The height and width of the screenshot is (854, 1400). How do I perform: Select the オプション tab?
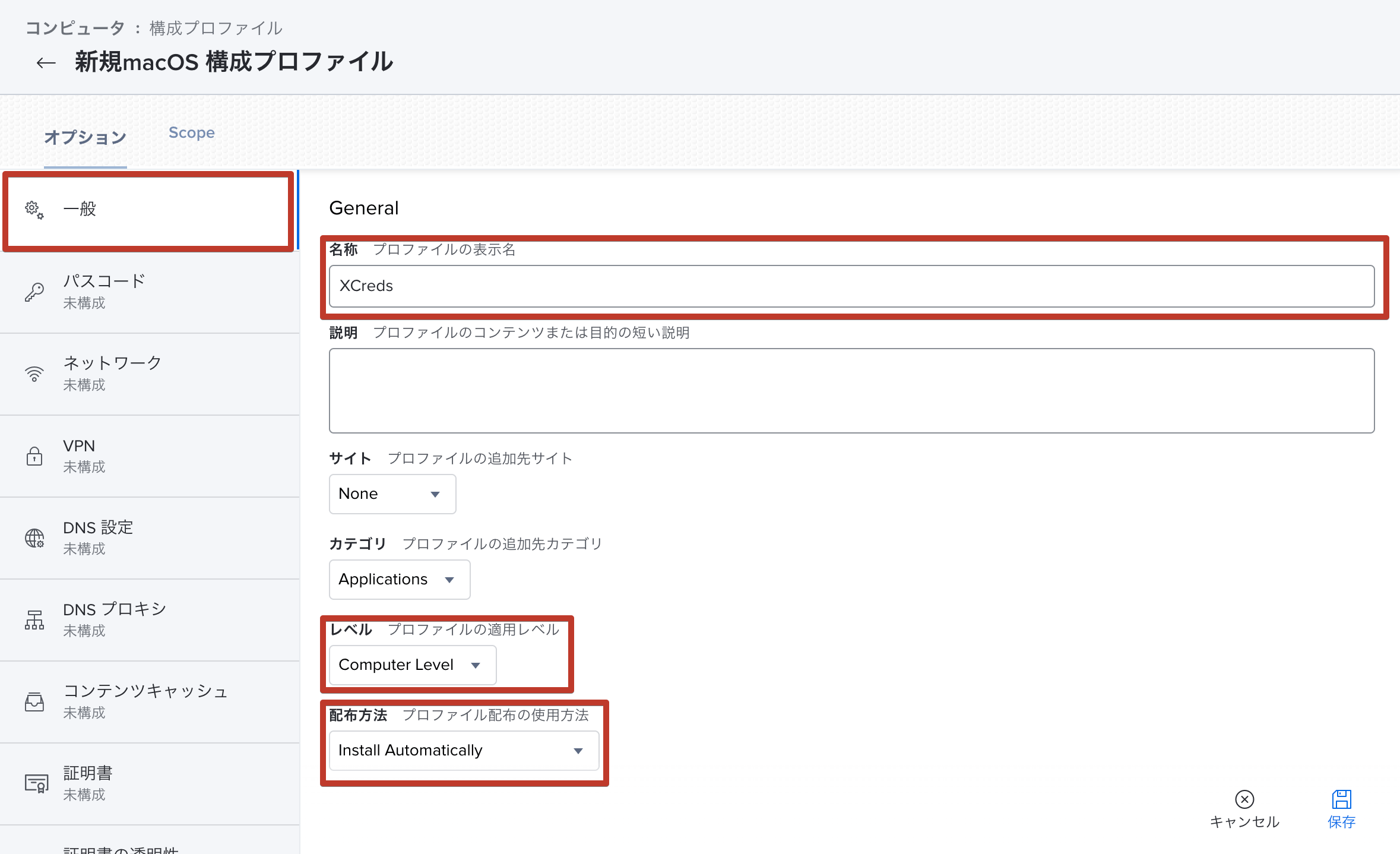[85, 137]
